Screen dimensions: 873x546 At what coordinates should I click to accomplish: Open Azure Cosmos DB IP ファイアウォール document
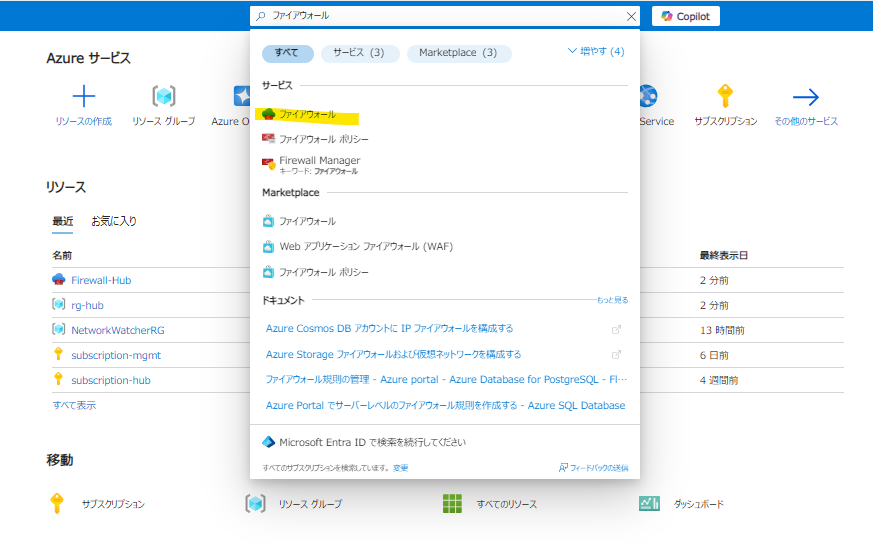pyautogui.click(x=389, y=328)
